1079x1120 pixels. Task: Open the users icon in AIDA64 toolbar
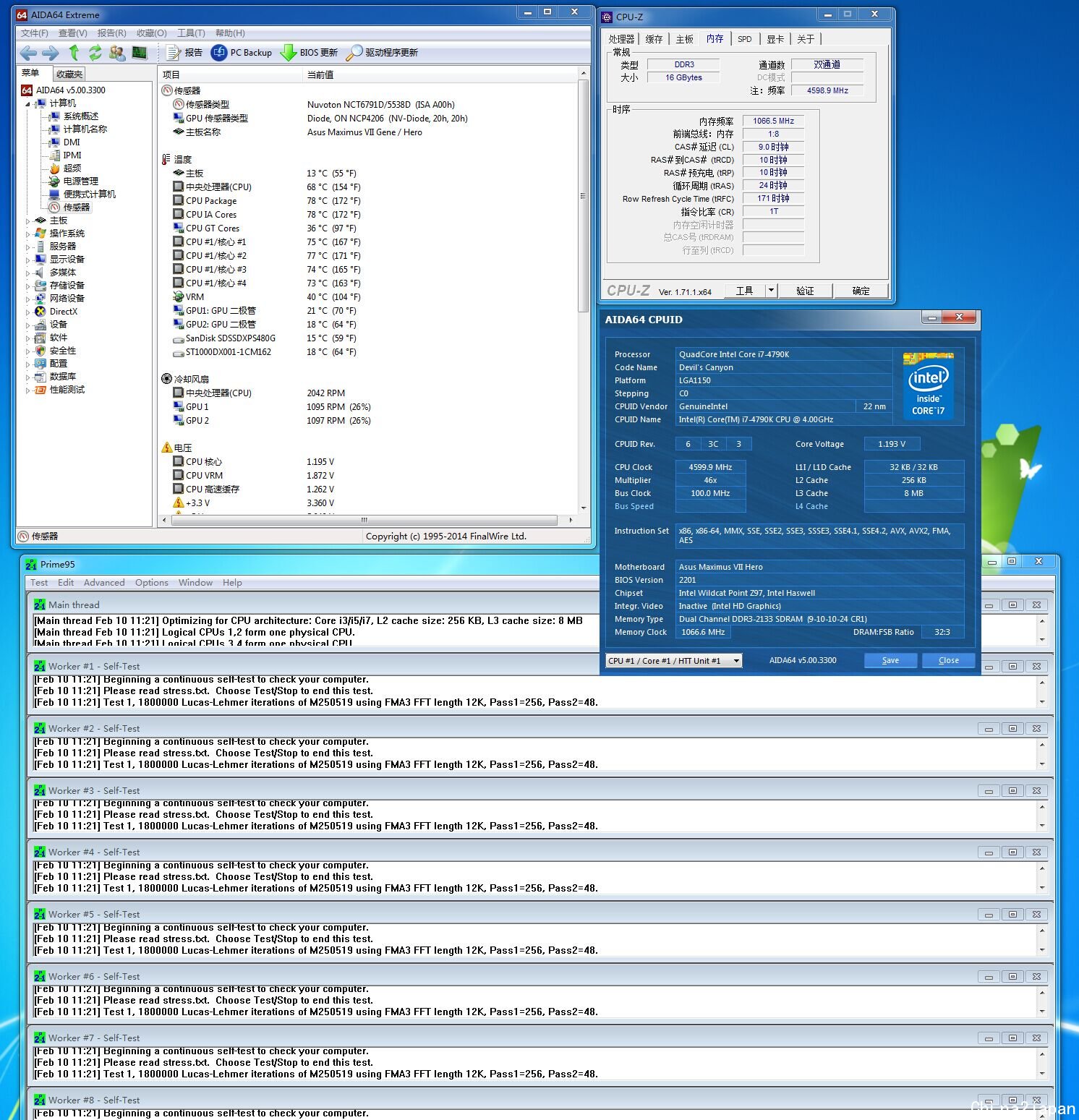116,52
